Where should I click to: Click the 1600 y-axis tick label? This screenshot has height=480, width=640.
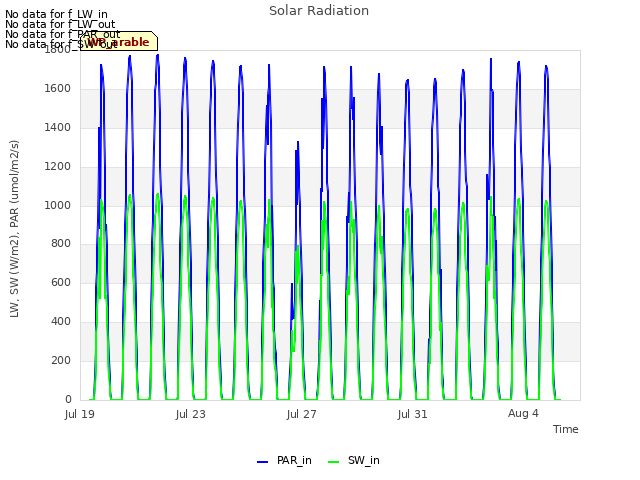[58, 88]
